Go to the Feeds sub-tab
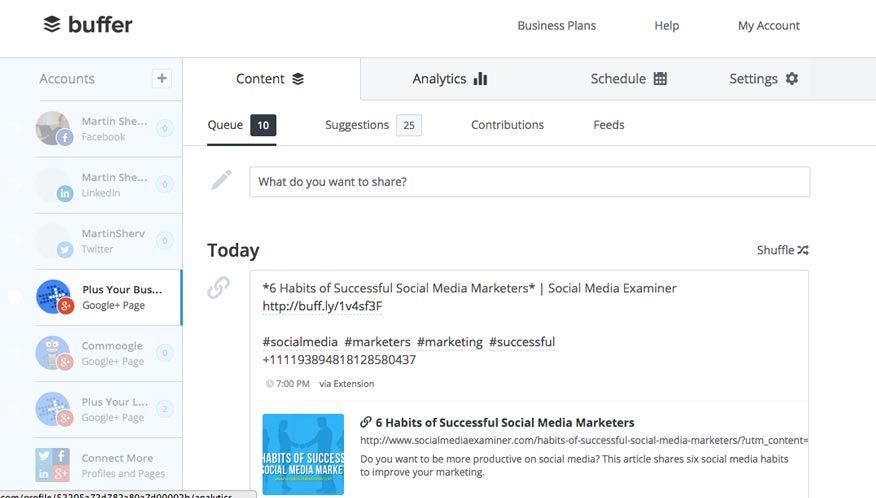This screenshot has height=498, width=876. pos(609,125)
